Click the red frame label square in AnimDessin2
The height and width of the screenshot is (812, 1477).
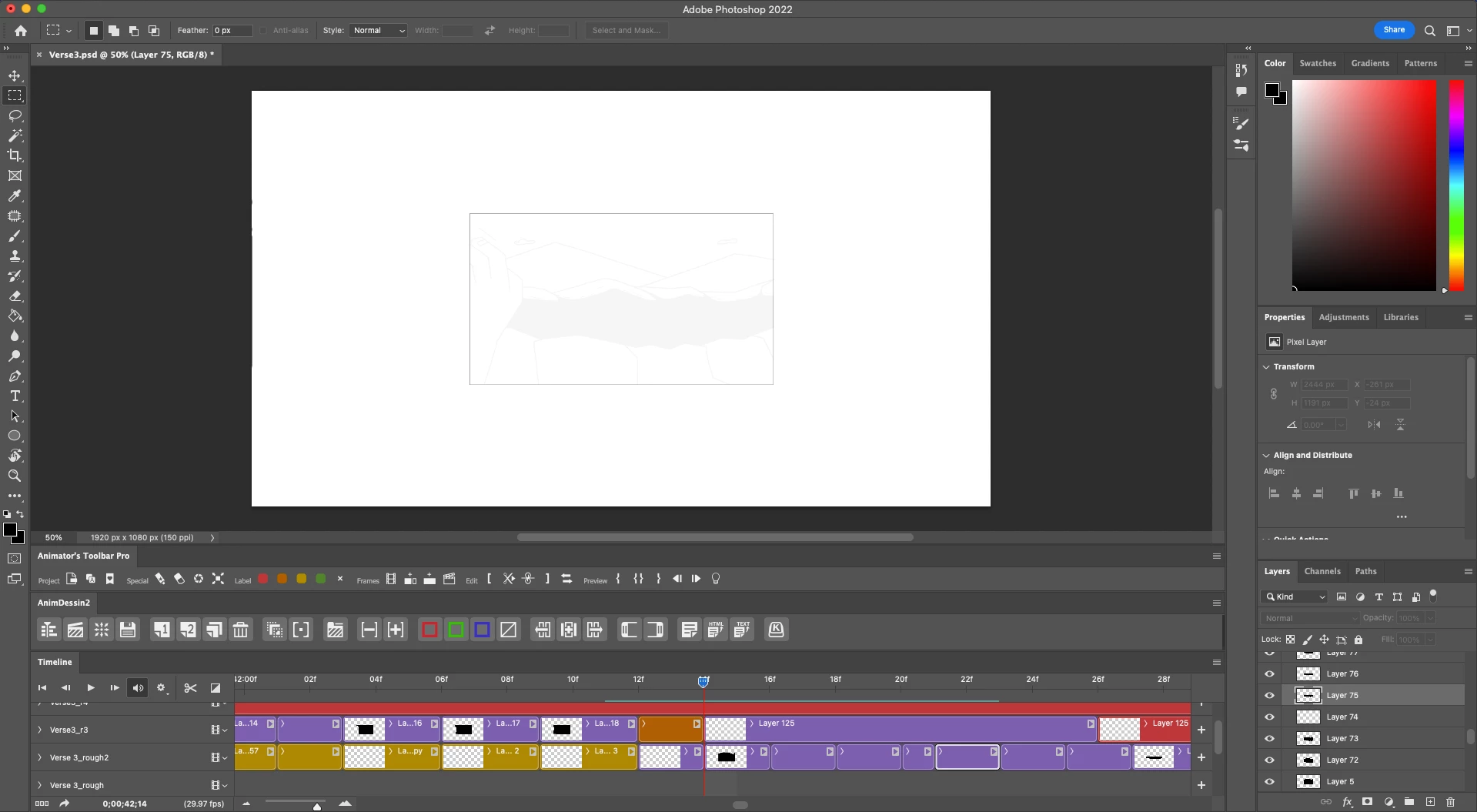(429, 630)
